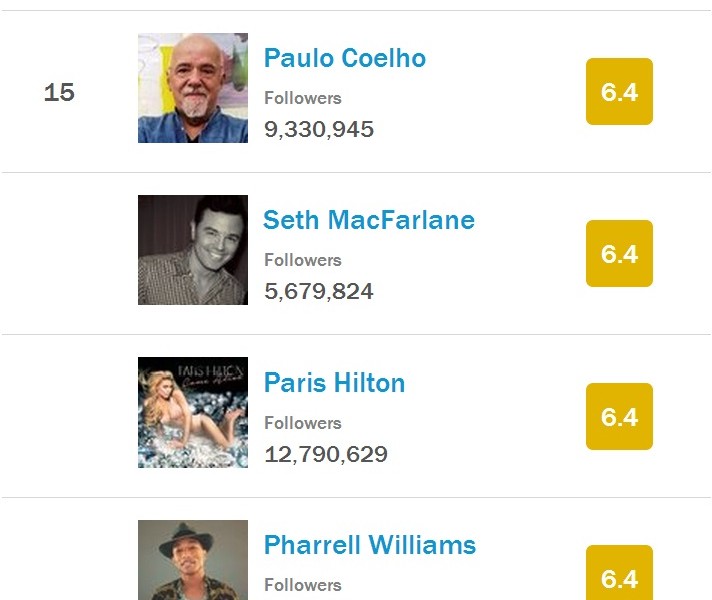712x600 pixels.
Task: Open Seth MacFarlane's profile link
Action: tap(369, 220)
